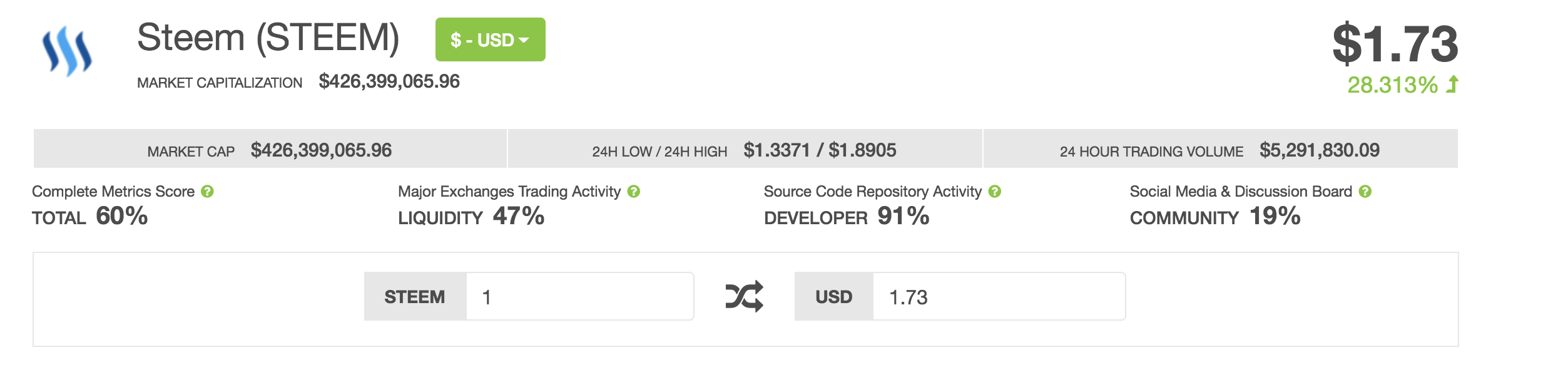The width and height of the screenshot is (1568, 372).
Task: Click the $1.73 current price
Action: point(1395,44)
